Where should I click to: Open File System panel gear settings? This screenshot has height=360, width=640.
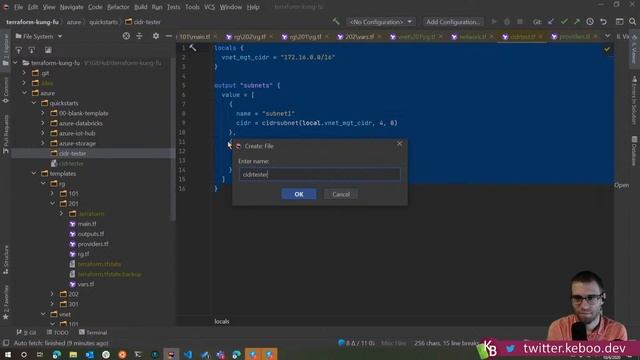pos(156,36)
